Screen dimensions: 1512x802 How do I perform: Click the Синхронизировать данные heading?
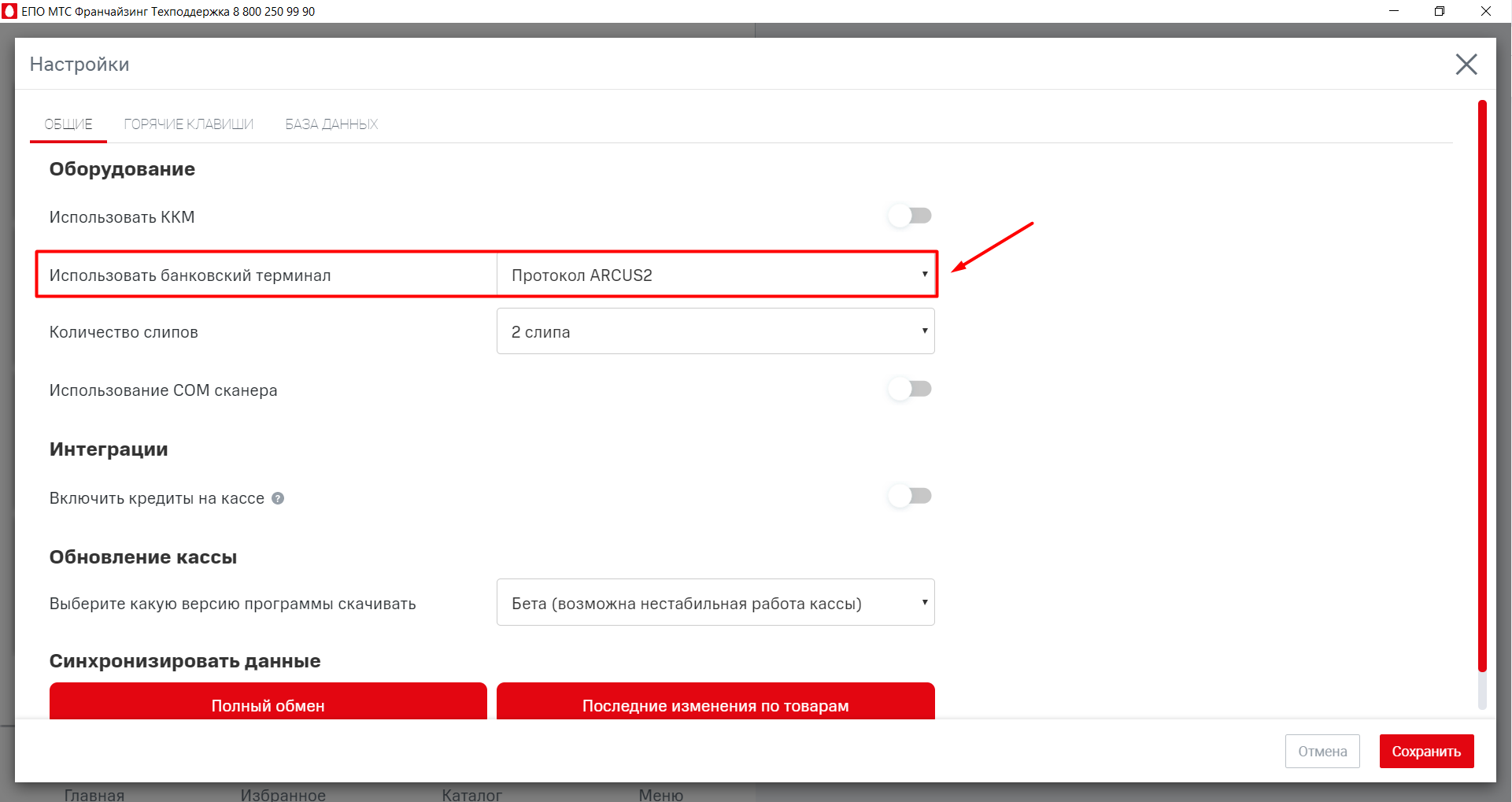185,661
